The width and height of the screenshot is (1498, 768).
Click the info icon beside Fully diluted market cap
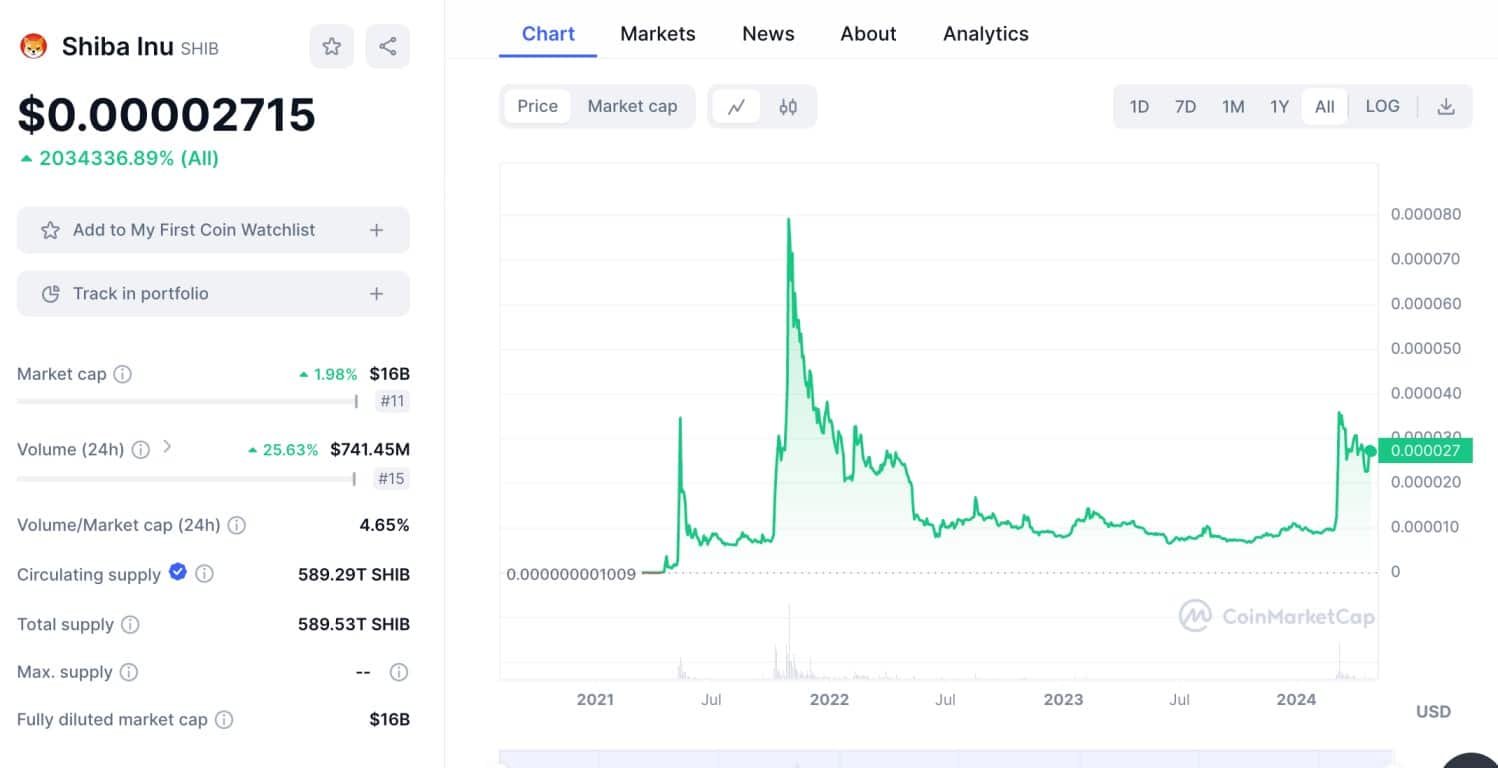[224, 719]
